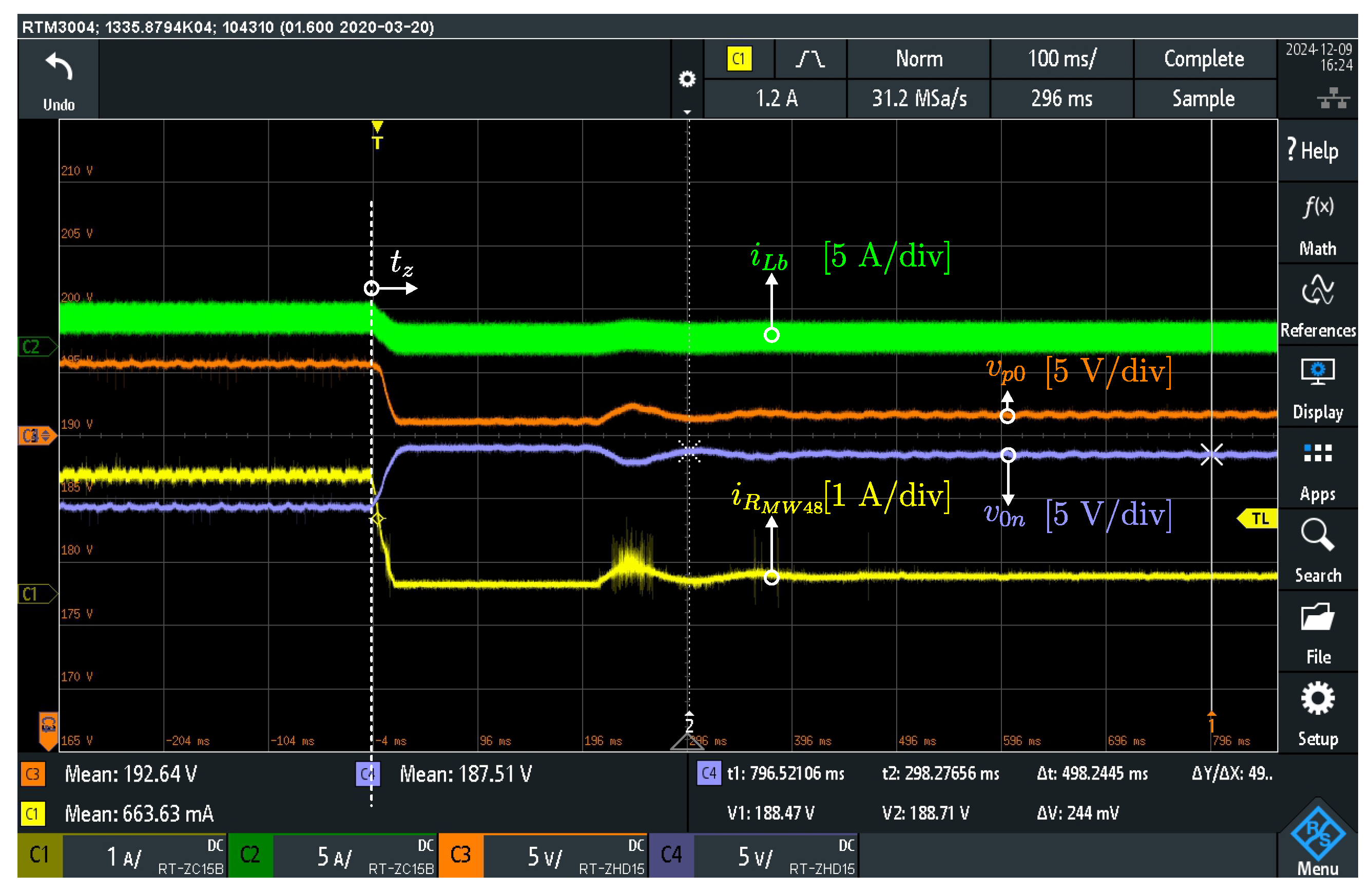Click the 1.2 A trigger level field
1372x891 pixels.
(776, 99)
